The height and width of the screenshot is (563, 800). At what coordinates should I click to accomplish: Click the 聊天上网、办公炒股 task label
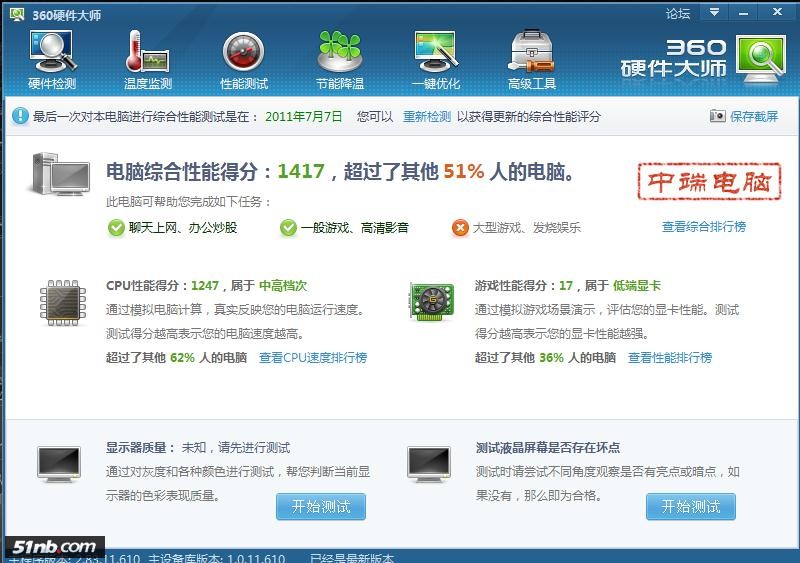183,228
